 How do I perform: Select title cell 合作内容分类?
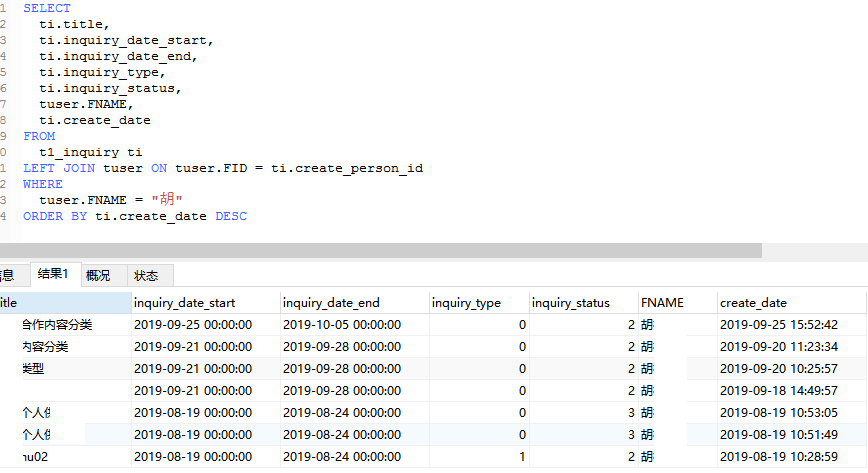point(65,325)
